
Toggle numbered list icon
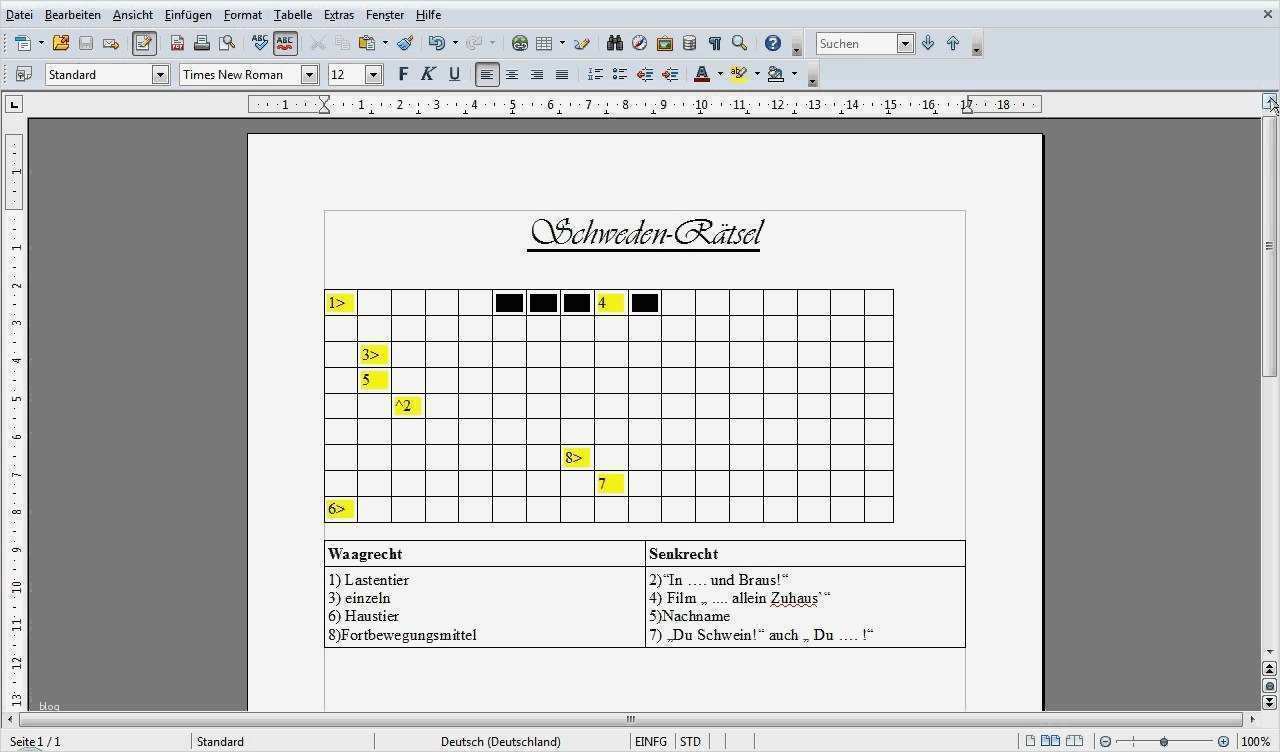(x=595, y=74)
